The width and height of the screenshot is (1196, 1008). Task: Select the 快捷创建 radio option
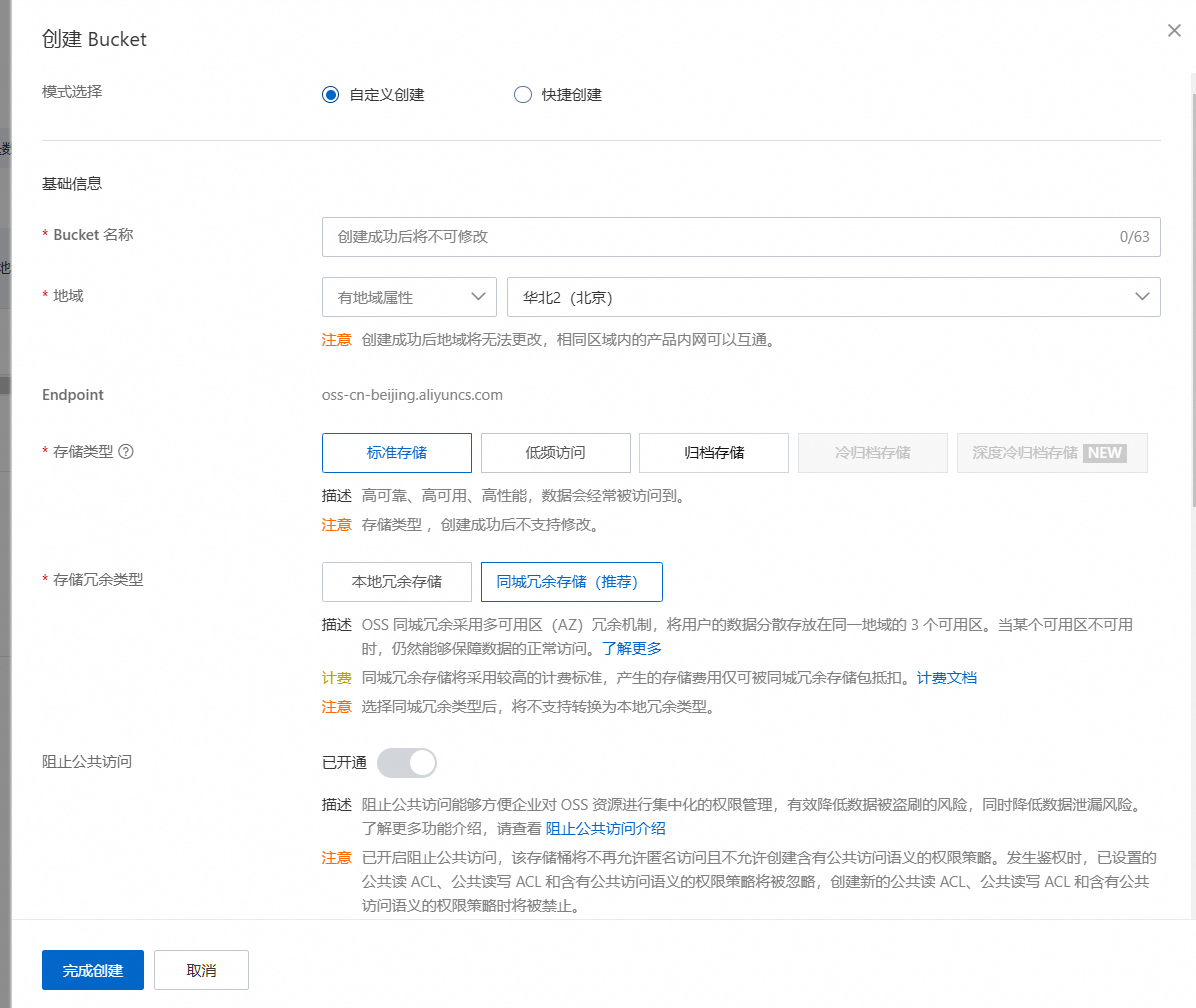[522, 95]
